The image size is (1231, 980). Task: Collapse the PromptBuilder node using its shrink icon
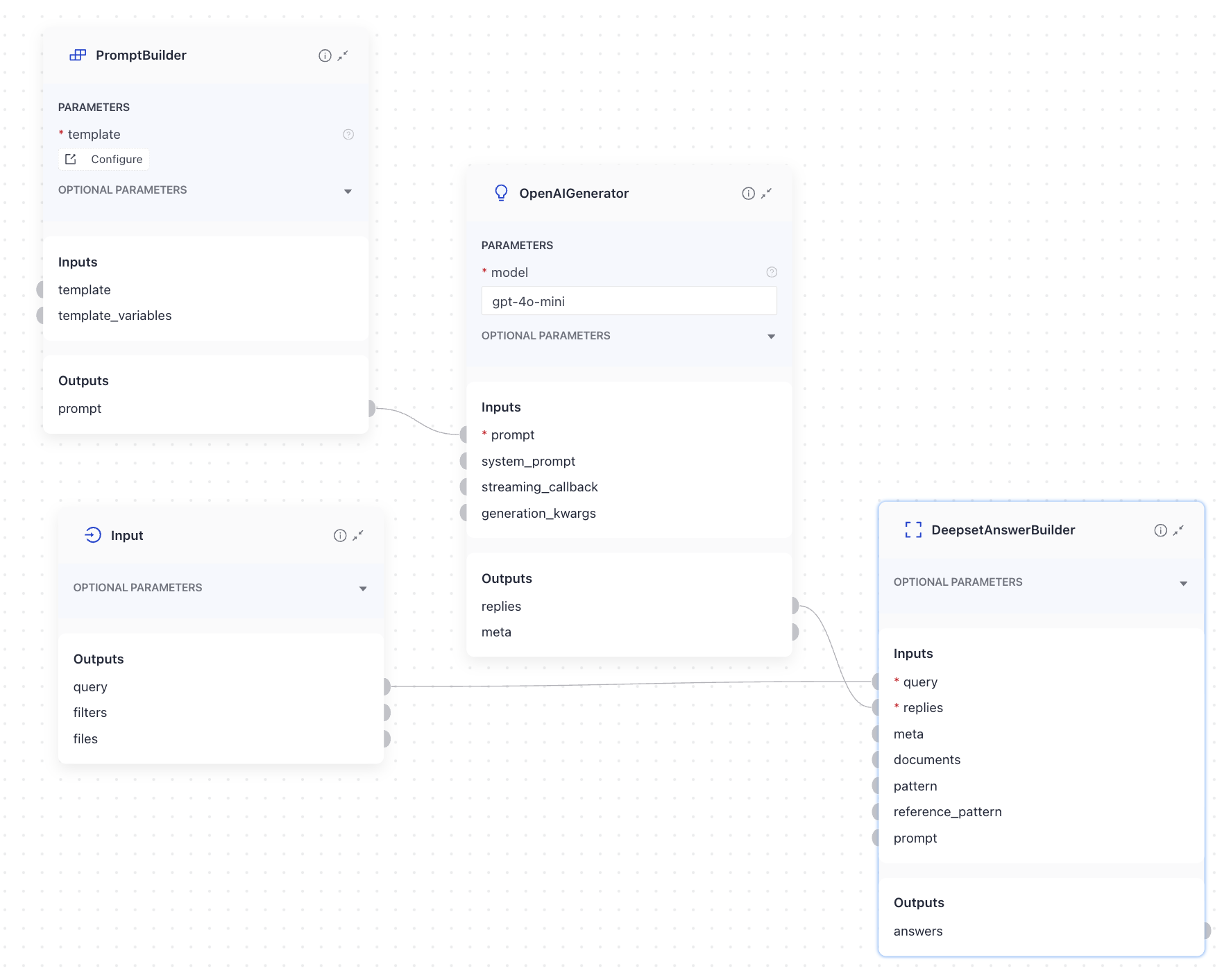pos(343,56)
